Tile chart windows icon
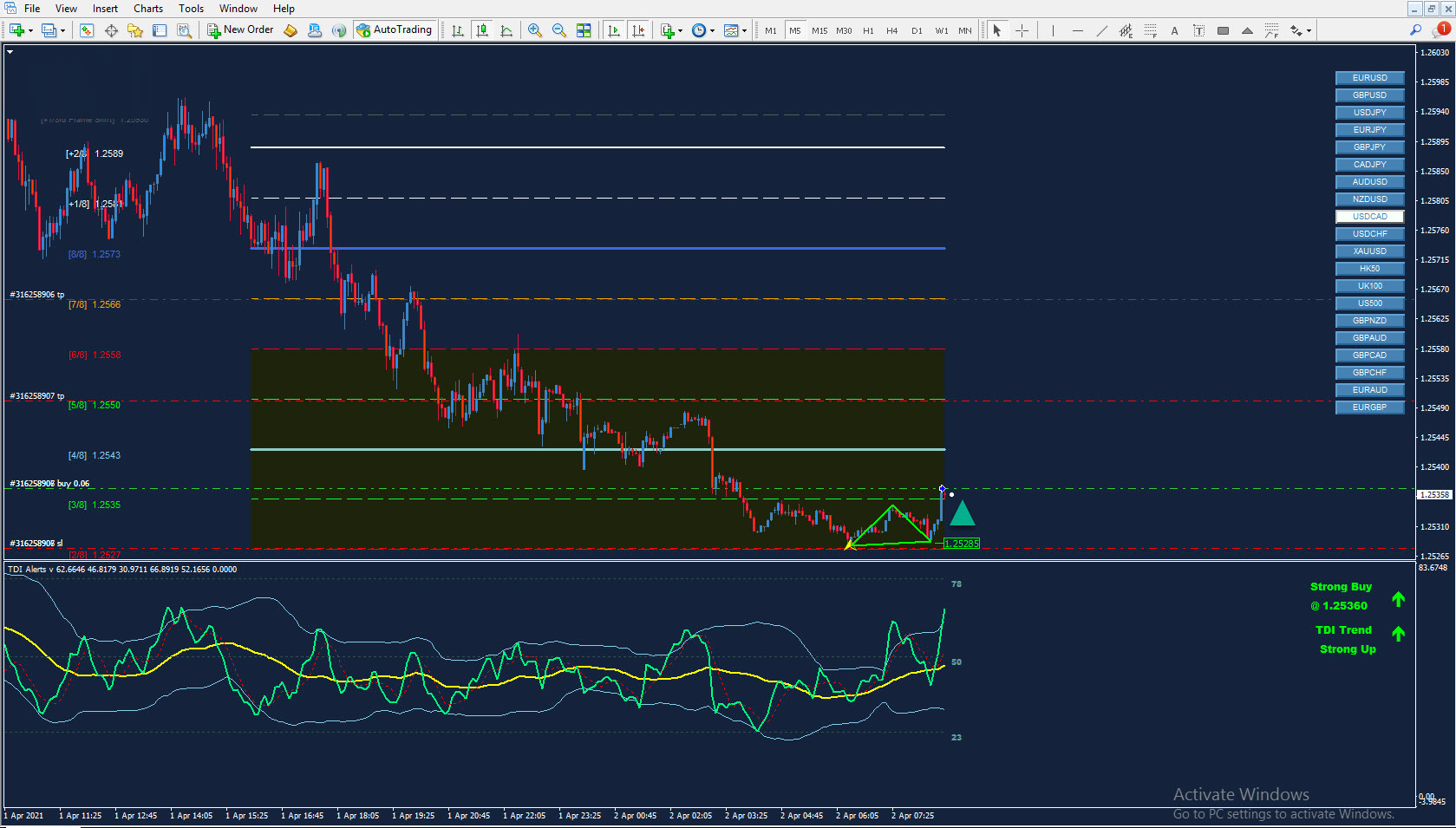Image resolution: width=1456 pixels, height=828 pixels. (x=584, y=30)
